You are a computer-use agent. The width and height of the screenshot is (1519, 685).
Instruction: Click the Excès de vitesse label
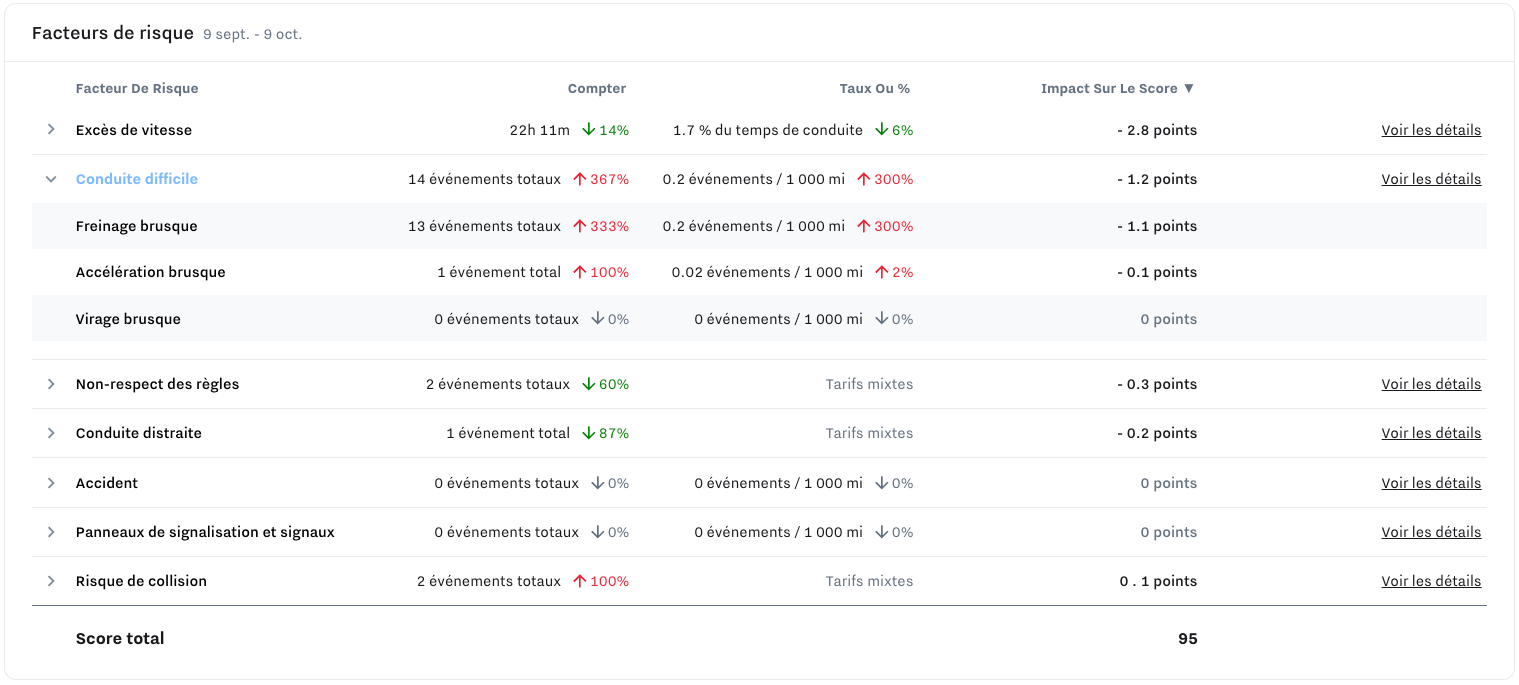point(134,130)
